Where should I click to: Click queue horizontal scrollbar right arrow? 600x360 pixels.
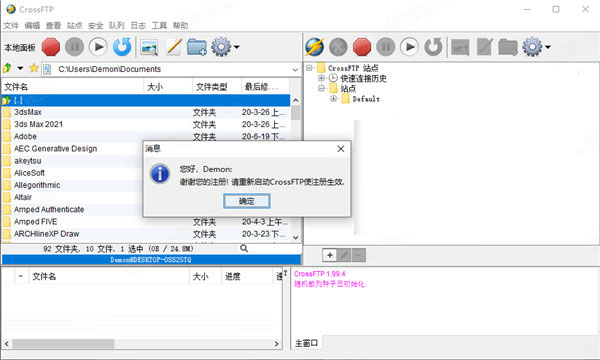coord(277,344)
